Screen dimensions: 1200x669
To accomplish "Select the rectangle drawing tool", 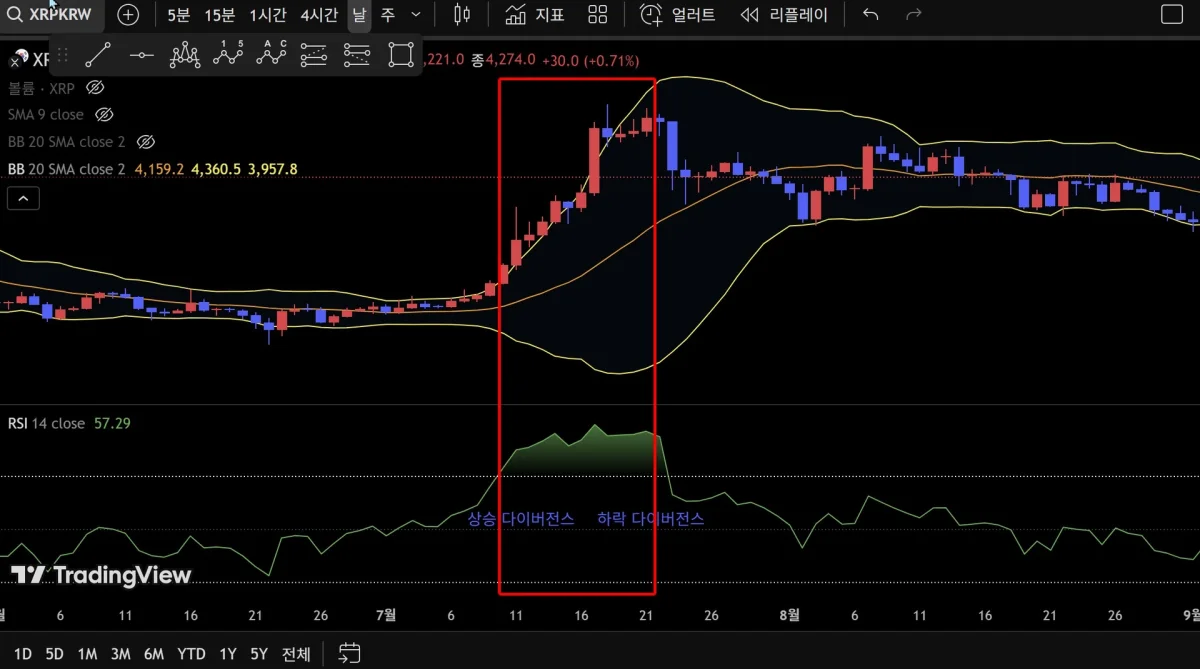I will coord(400,56).
